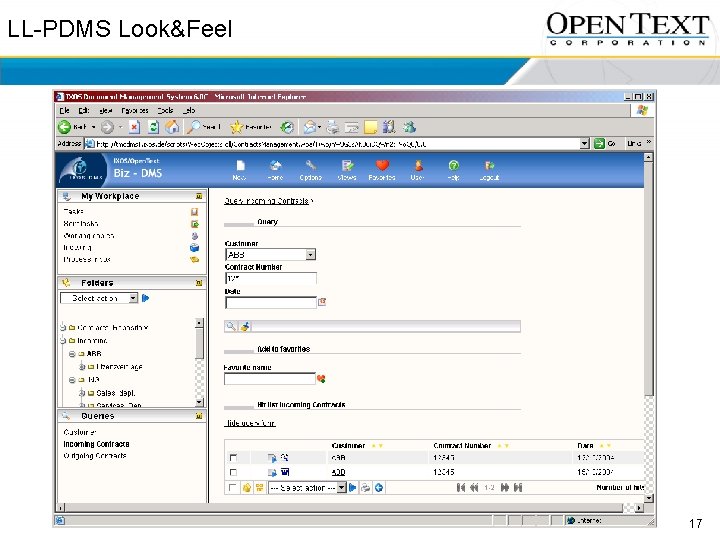Tick the select-all checkbox in hit list footer
The height and width of the screenshot is (540, 720).
232,487
